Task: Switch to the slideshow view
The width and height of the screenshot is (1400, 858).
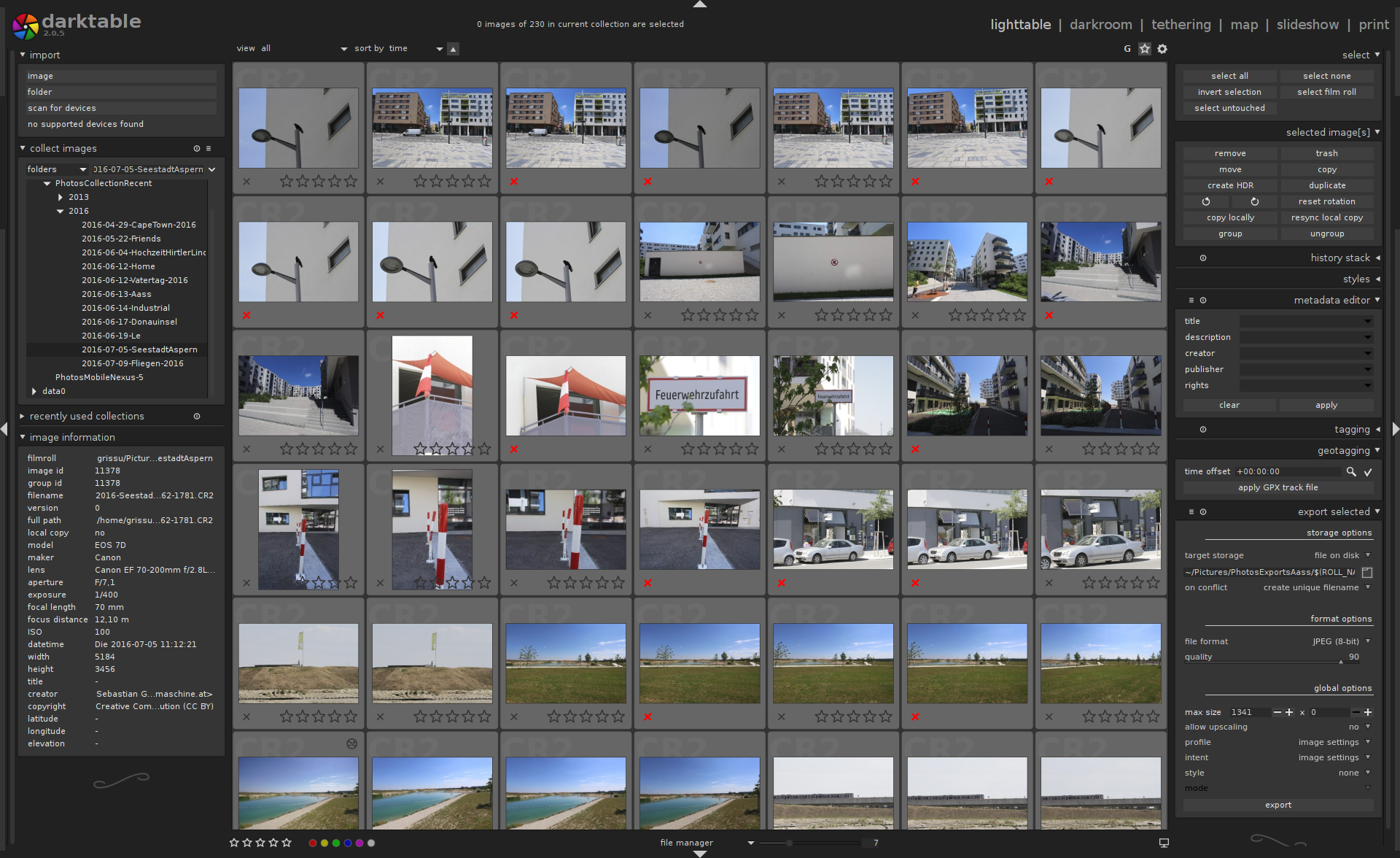Action: [x=1307, y=25]
